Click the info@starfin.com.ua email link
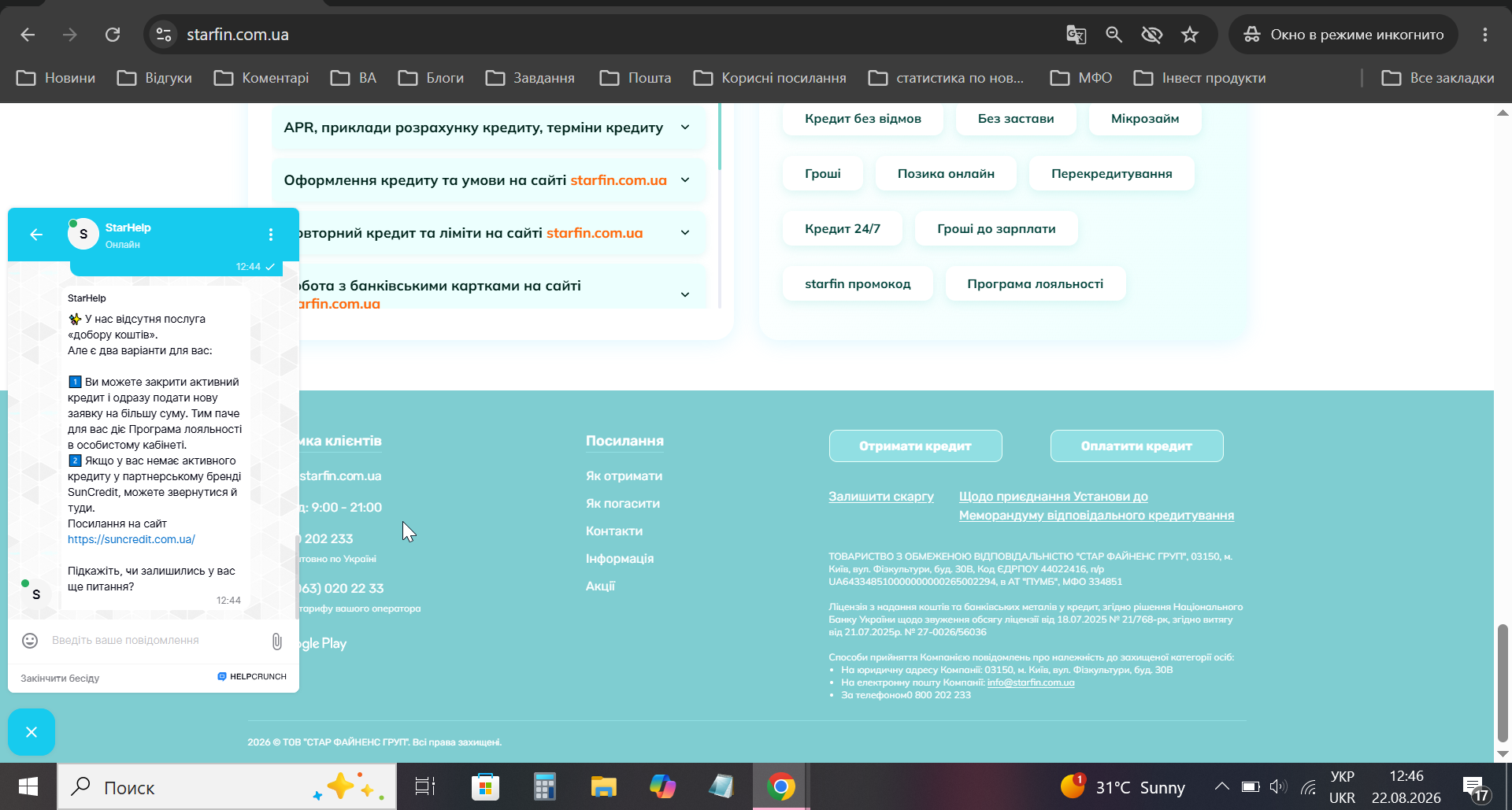This screenshot has height=810, width=1512. [1031, 682]
